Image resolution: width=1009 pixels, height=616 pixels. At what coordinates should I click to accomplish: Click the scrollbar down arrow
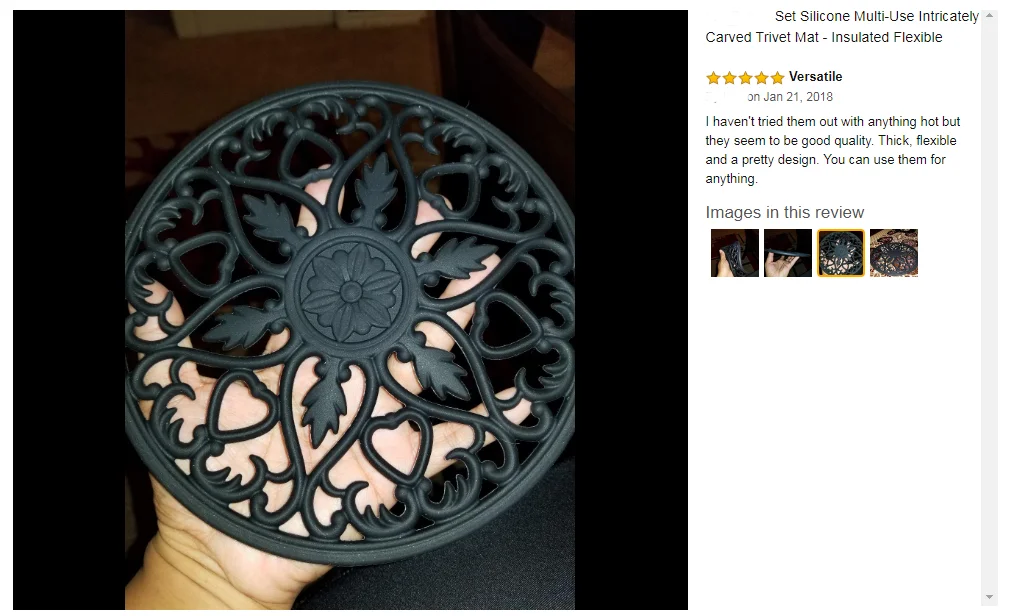click(x=989, y=597)
